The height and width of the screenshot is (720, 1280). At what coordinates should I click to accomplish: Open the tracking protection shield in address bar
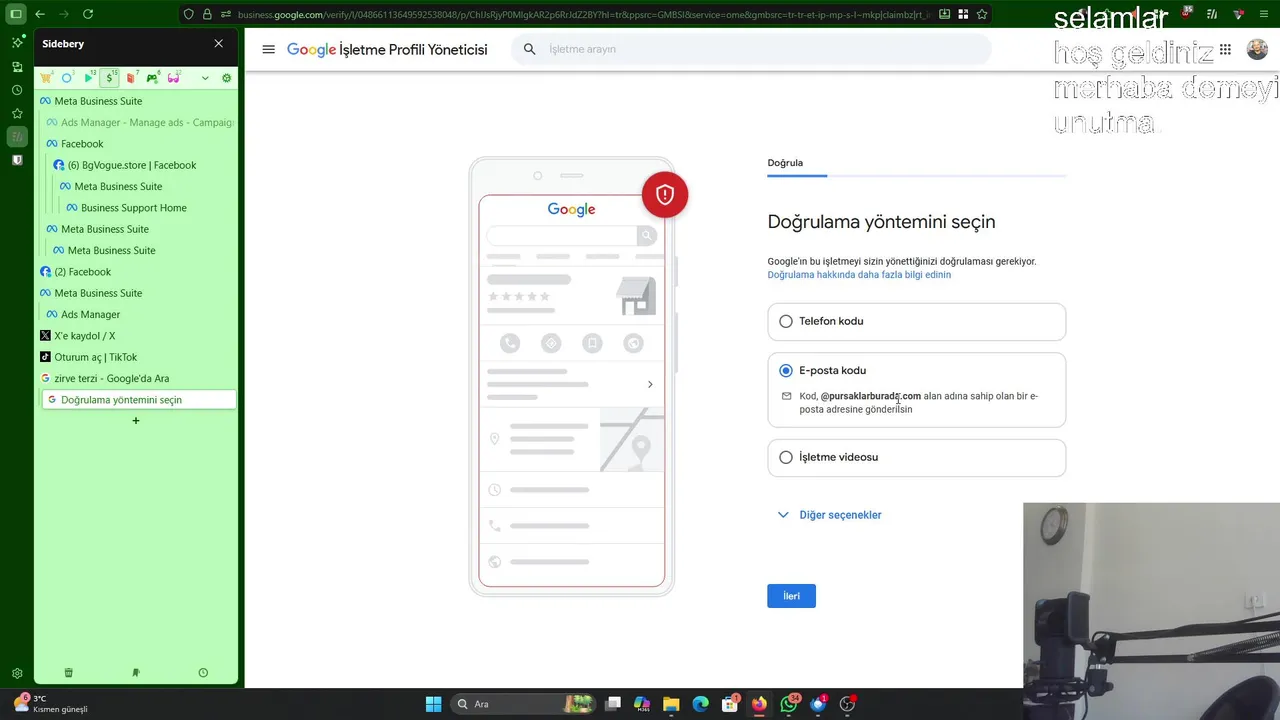[189, 14]
